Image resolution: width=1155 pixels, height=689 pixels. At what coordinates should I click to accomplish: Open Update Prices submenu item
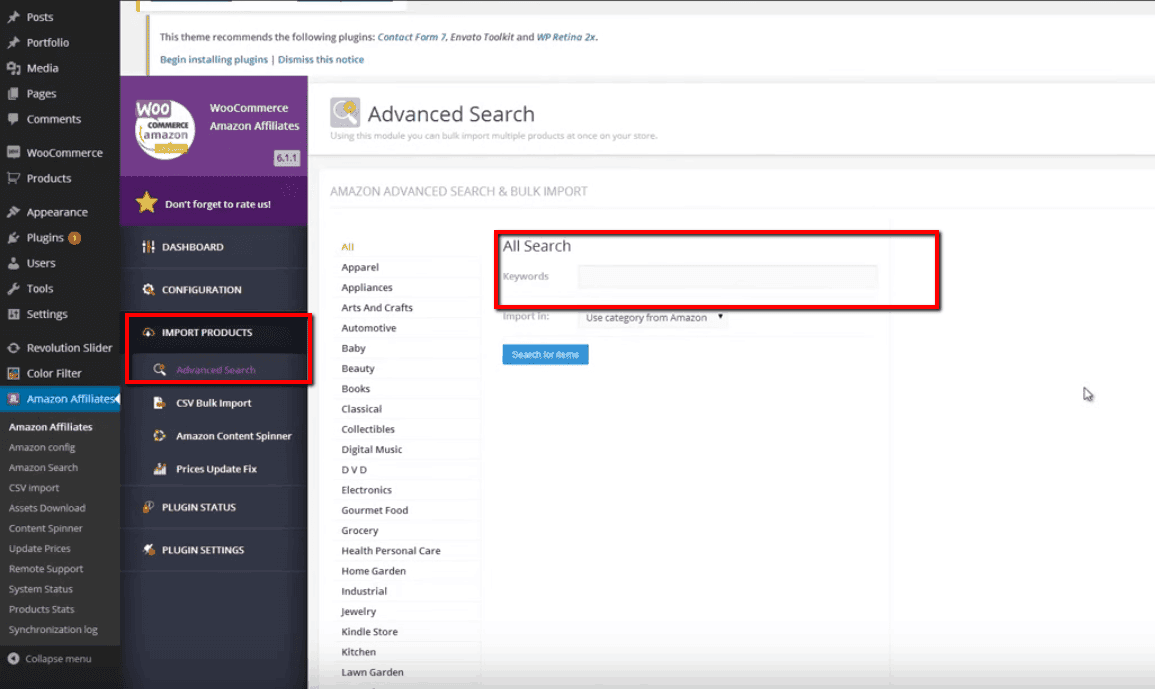40,548
